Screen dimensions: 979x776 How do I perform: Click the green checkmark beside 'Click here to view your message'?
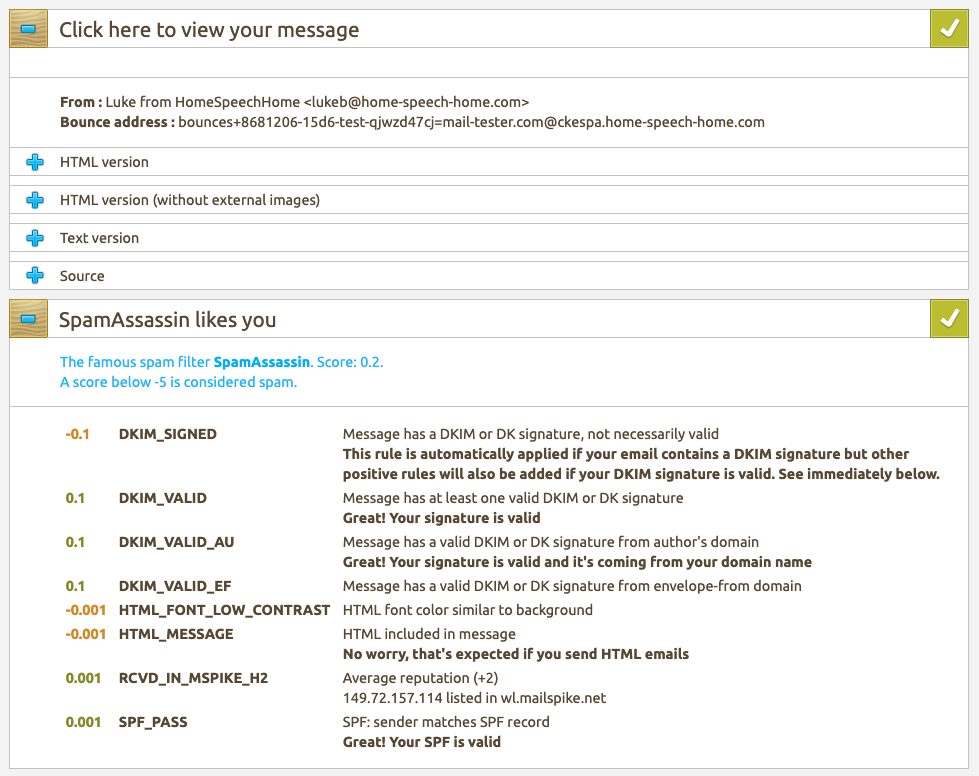949,29
